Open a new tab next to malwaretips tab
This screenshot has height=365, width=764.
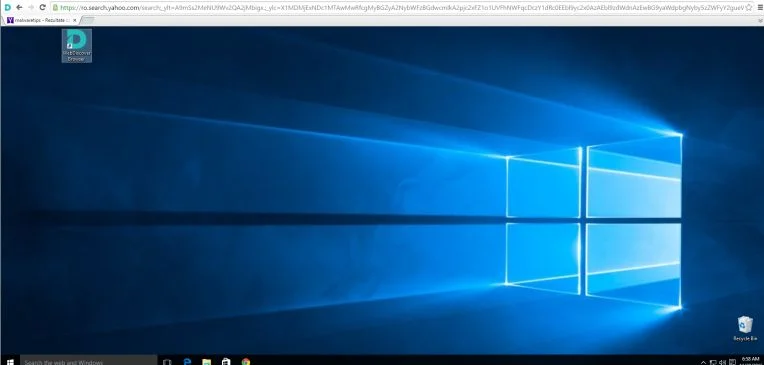[87, 20]
